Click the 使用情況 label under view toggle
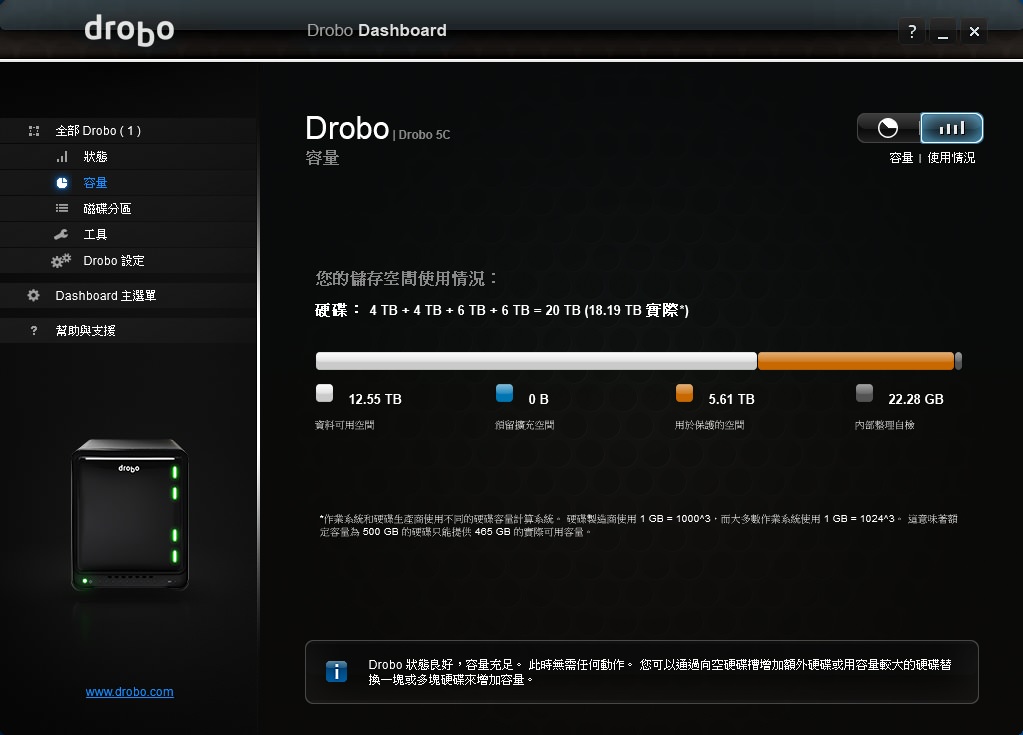Viewport: 1023px width, 735px height. pos(951,158)
